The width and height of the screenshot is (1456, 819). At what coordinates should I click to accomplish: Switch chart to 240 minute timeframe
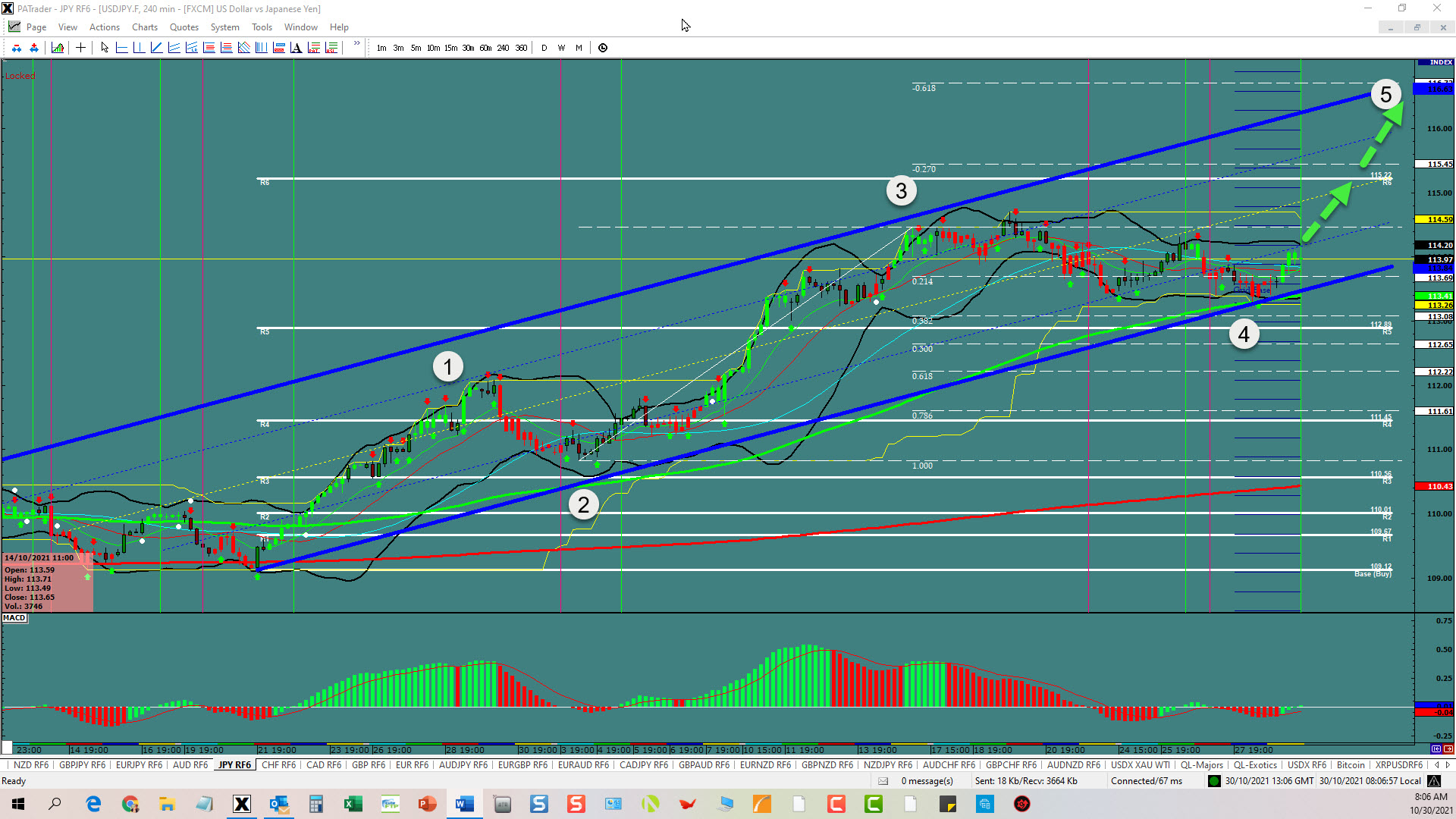(503, 48)
